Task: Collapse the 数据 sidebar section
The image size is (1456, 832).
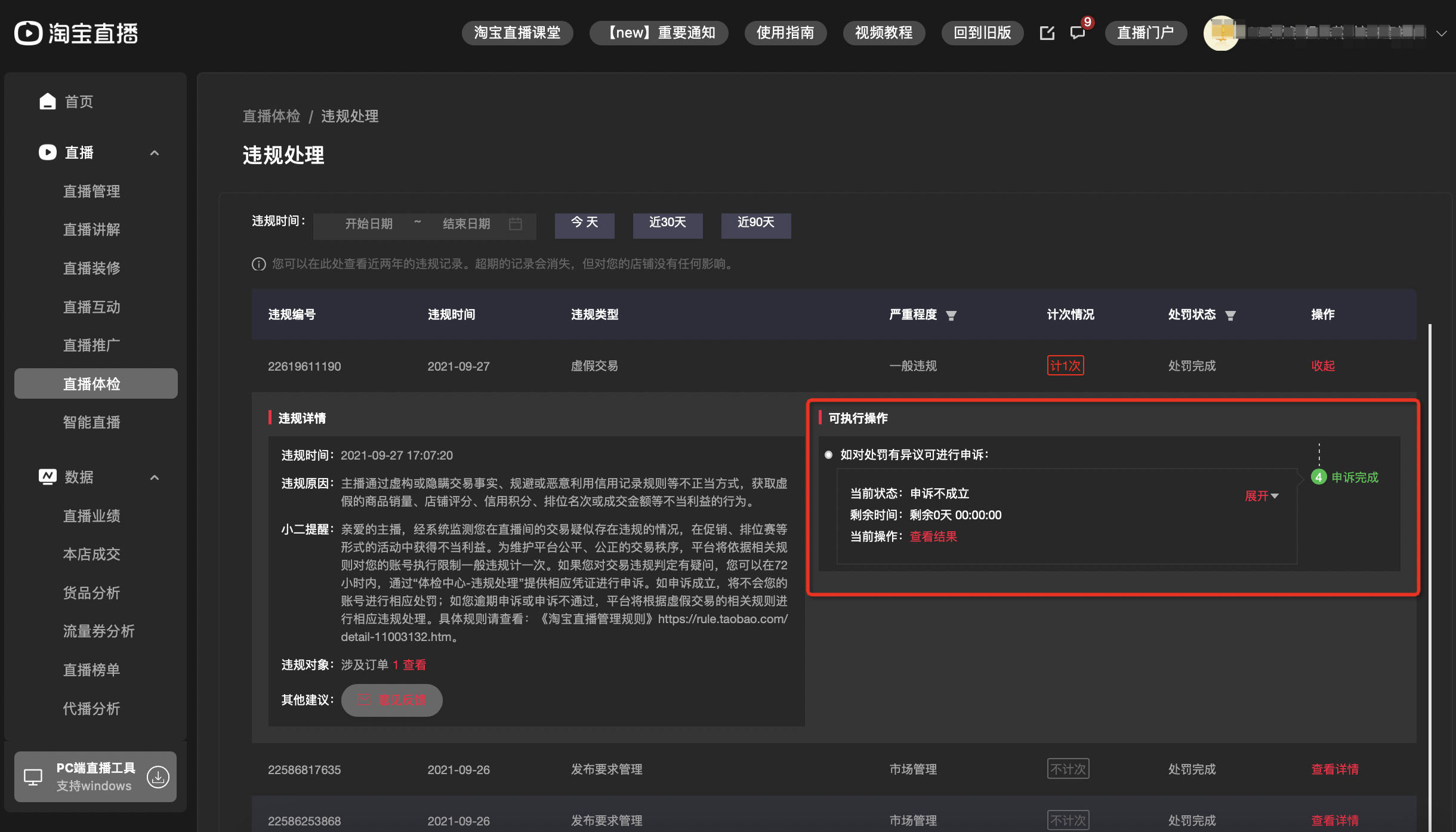Action: pos(155,477)
